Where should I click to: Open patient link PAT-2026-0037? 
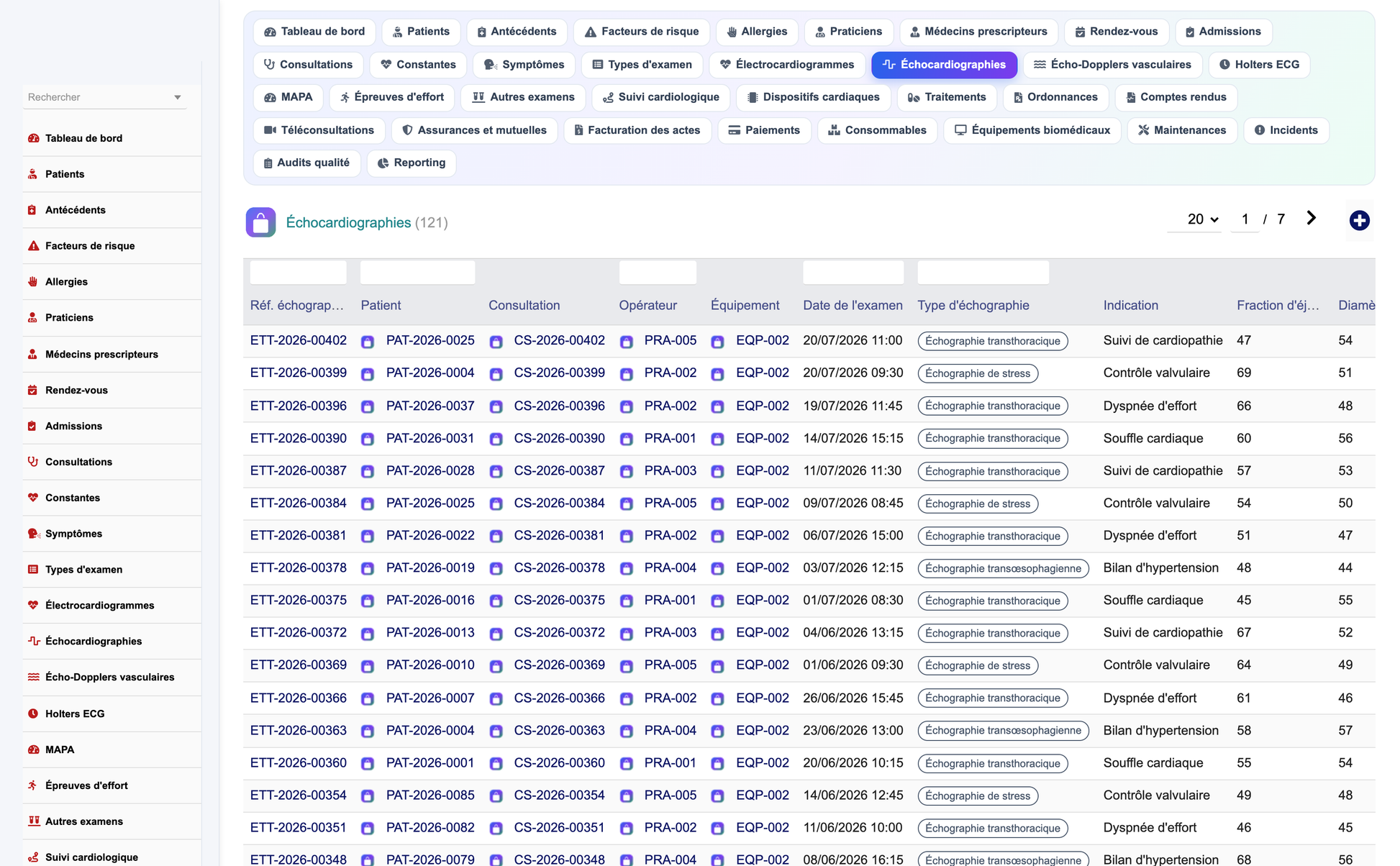(x=430, y=406)
